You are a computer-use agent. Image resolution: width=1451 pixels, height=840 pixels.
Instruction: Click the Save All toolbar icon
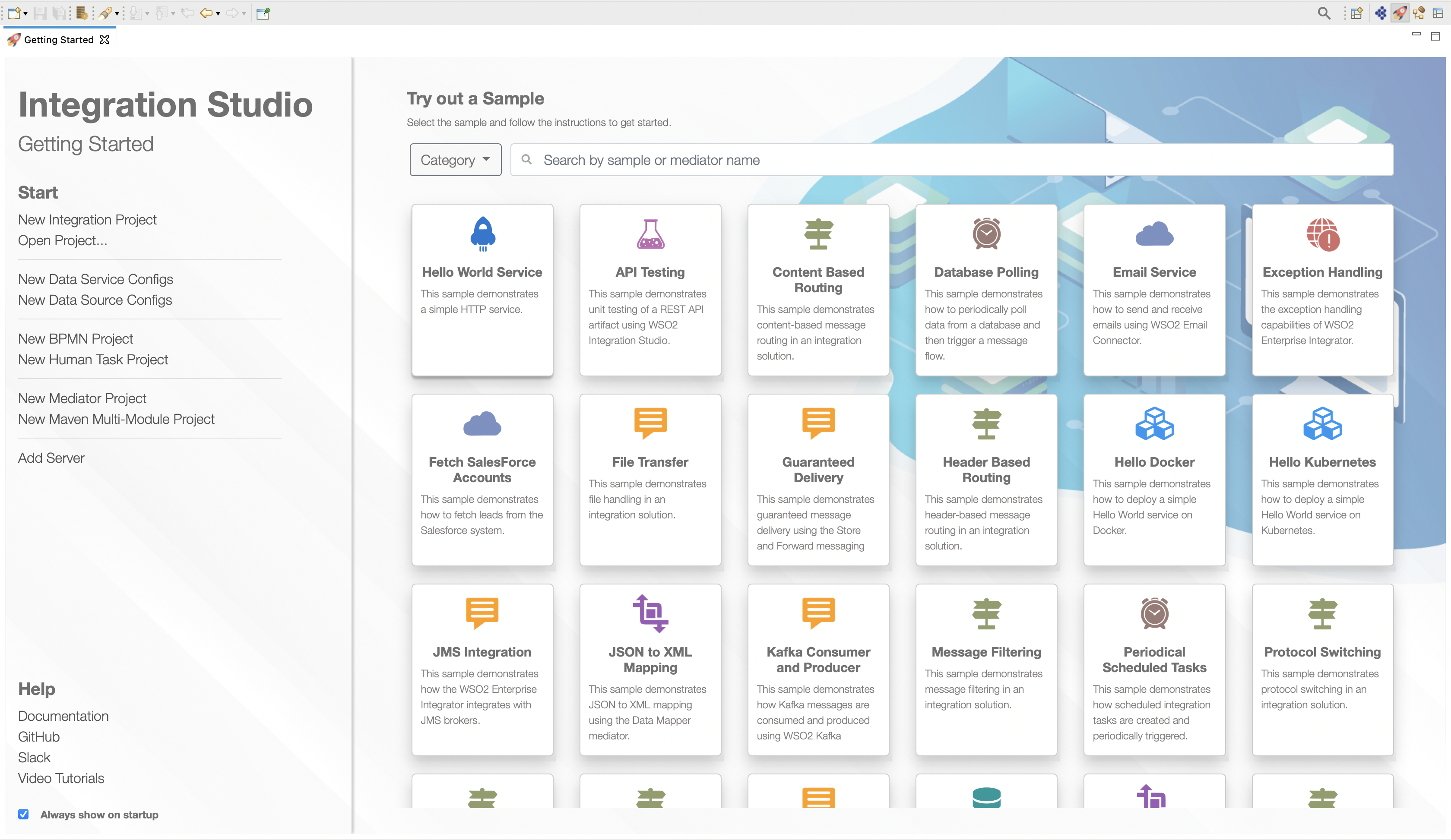pos(59,13)
